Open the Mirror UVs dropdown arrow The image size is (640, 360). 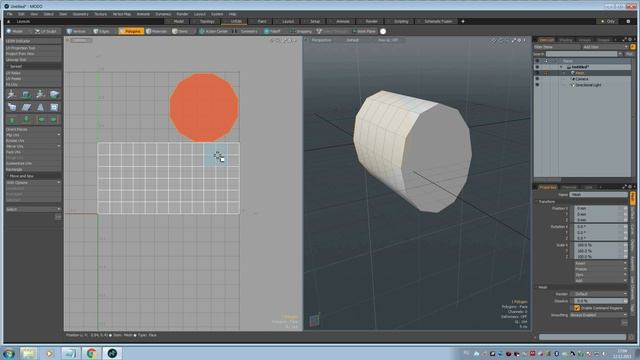click(x=59, y=146)
